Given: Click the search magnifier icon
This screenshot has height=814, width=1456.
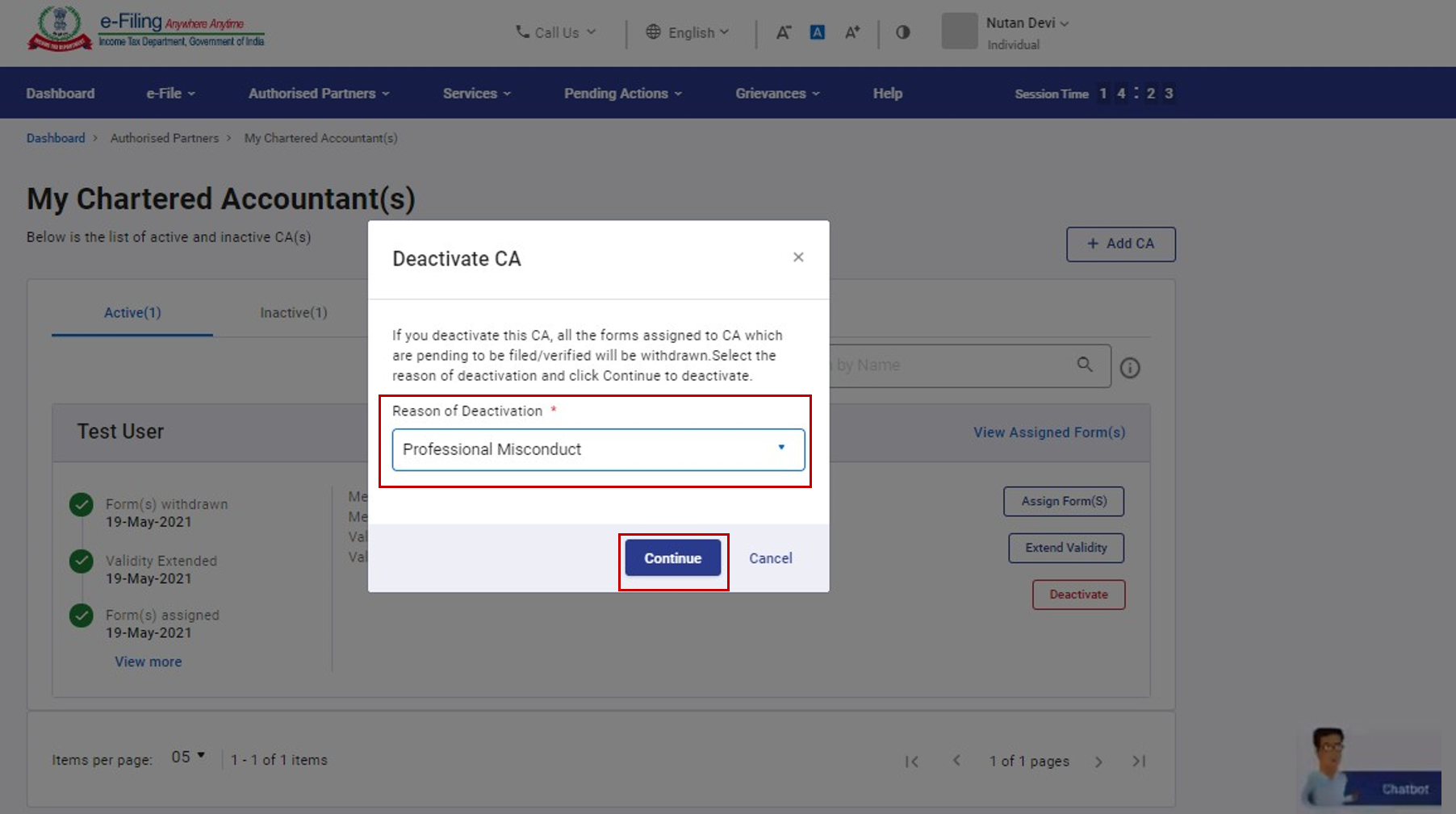Looking at the screenshot, I should coord(1085,365).
